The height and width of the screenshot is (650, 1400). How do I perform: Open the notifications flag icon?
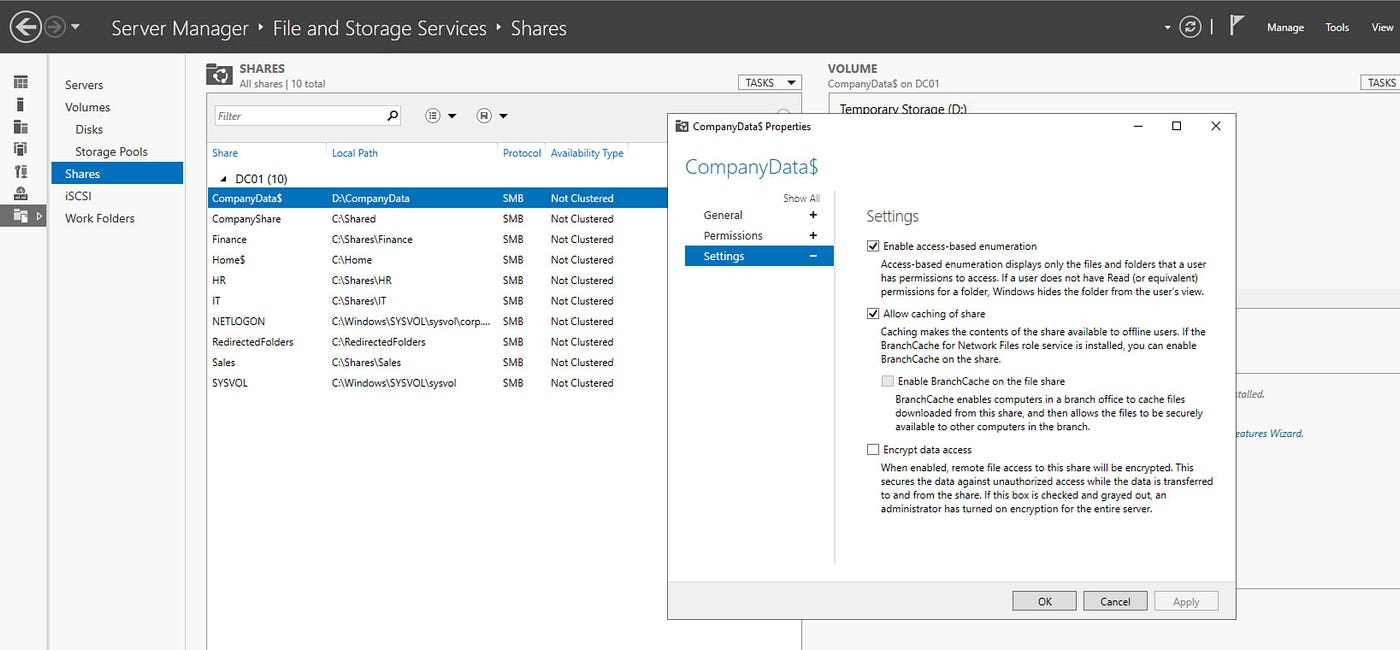[1237, 26]
